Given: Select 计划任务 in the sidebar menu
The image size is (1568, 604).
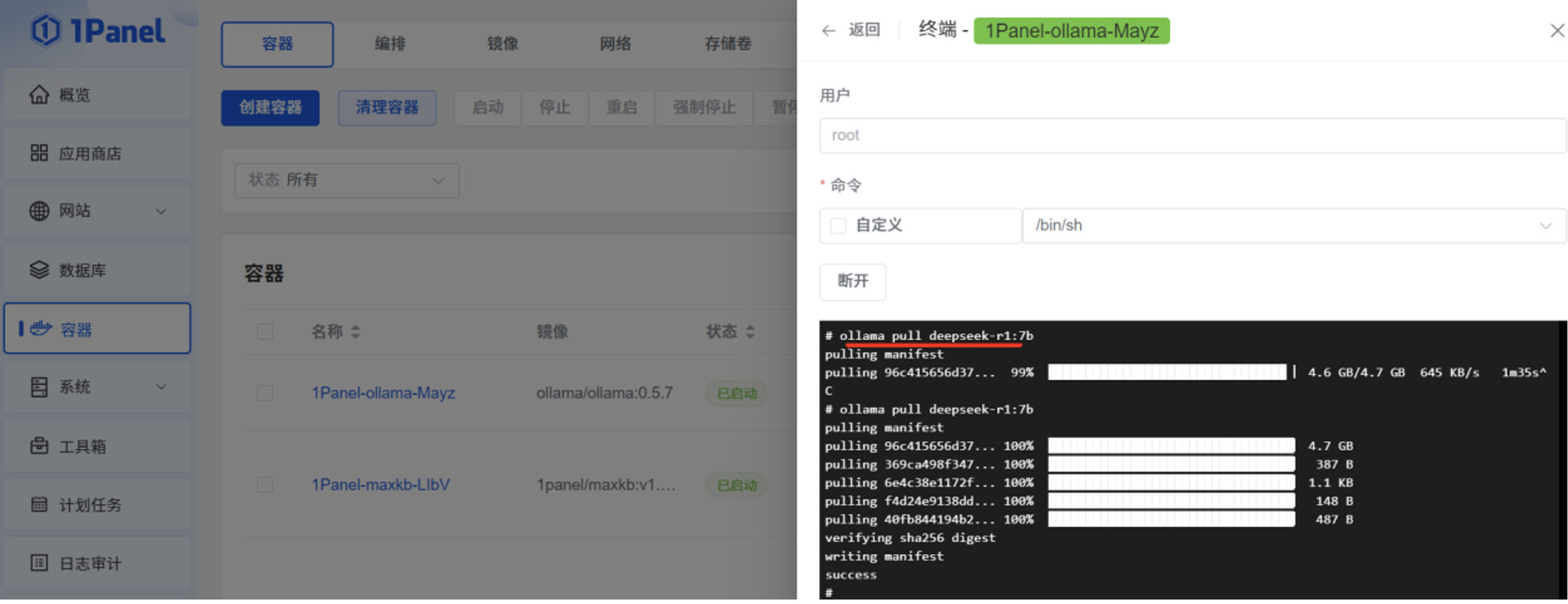Looking at the screenshot, I should click(x=97, y=505).
